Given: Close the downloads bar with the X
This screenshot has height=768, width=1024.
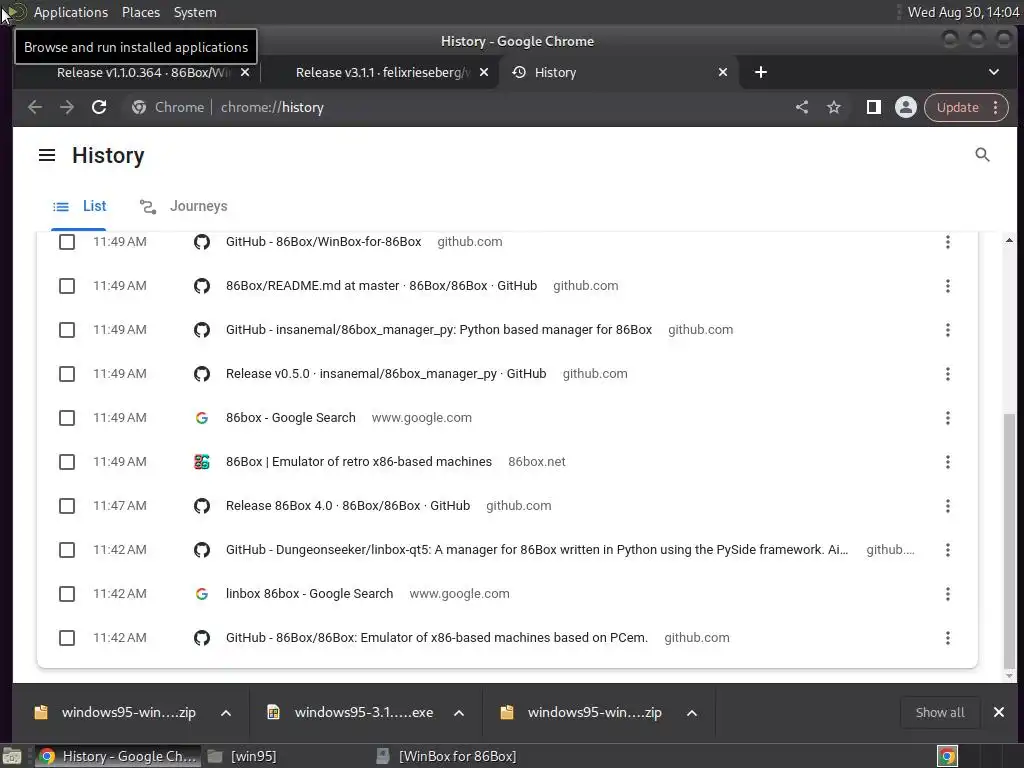Looking at the screenshot, I should [x=999, y=712].
